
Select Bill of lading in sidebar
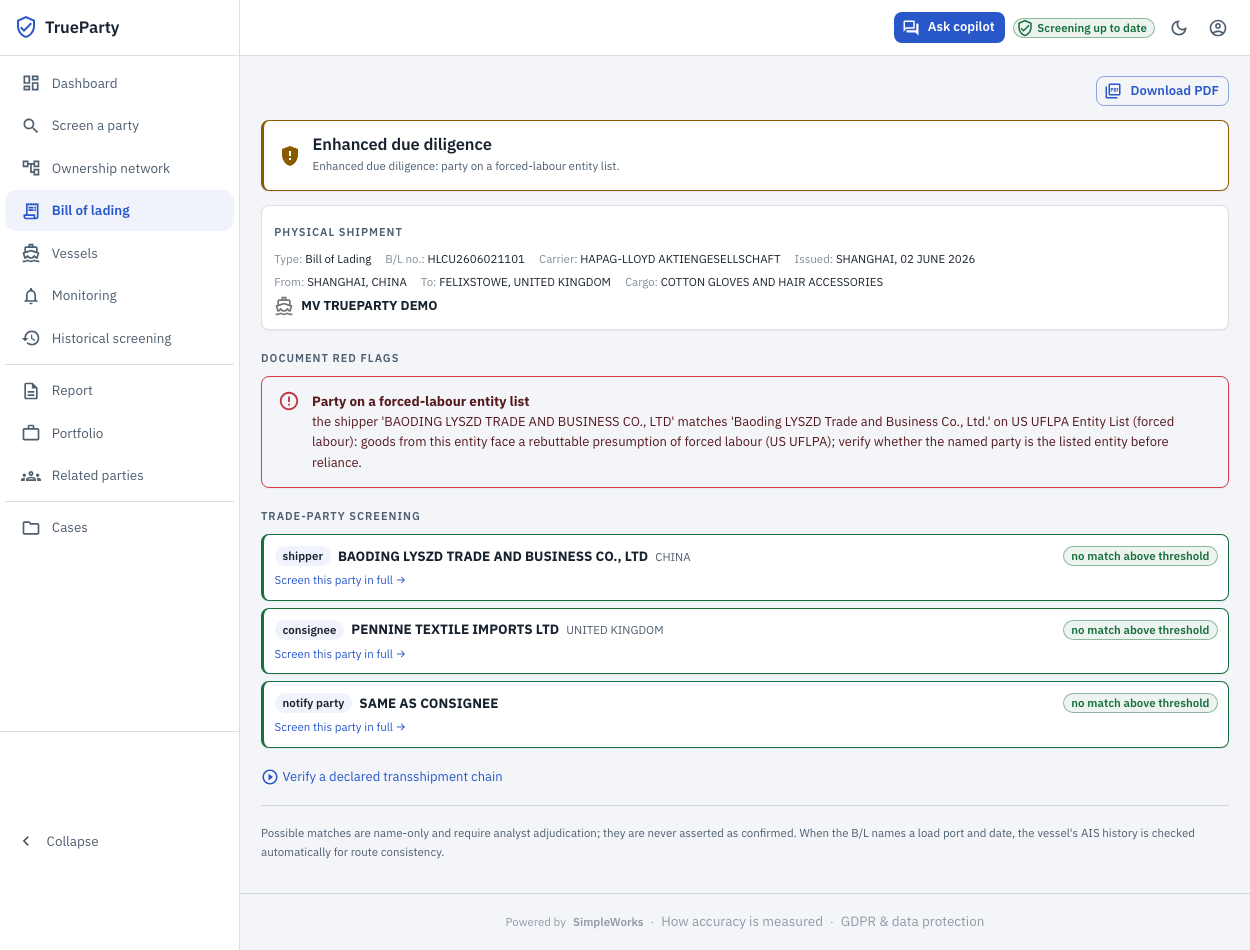click(x=119, y=210)
